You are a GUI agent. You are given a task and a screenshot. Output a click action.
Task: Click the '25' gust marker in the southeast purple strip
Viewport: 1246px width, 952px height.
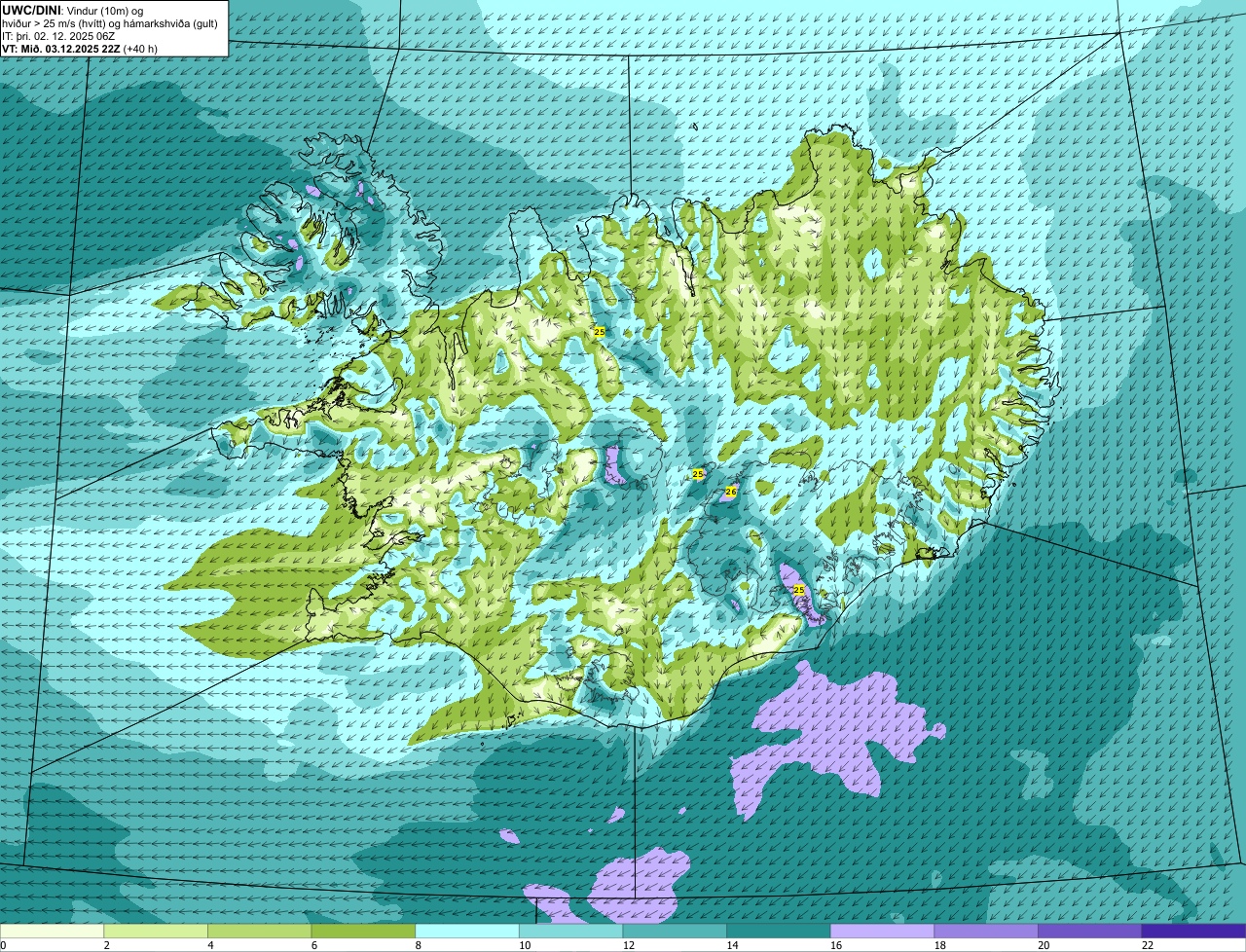[799, 590]
